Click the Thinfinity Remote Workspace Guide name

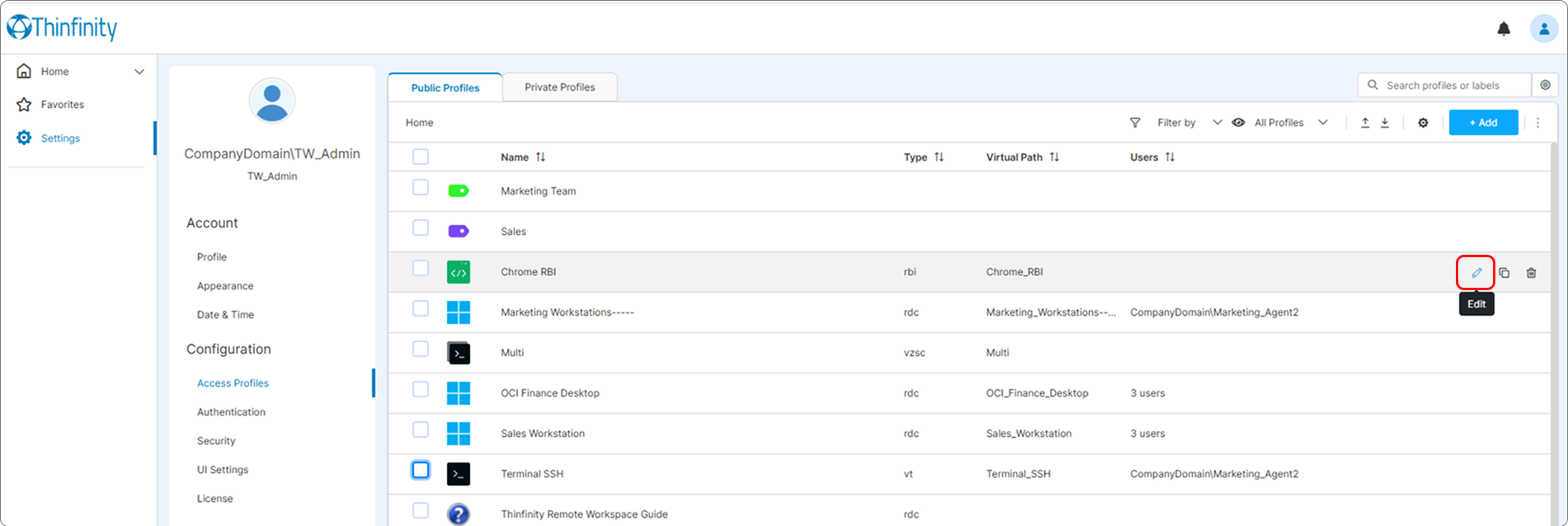point(584,514)
